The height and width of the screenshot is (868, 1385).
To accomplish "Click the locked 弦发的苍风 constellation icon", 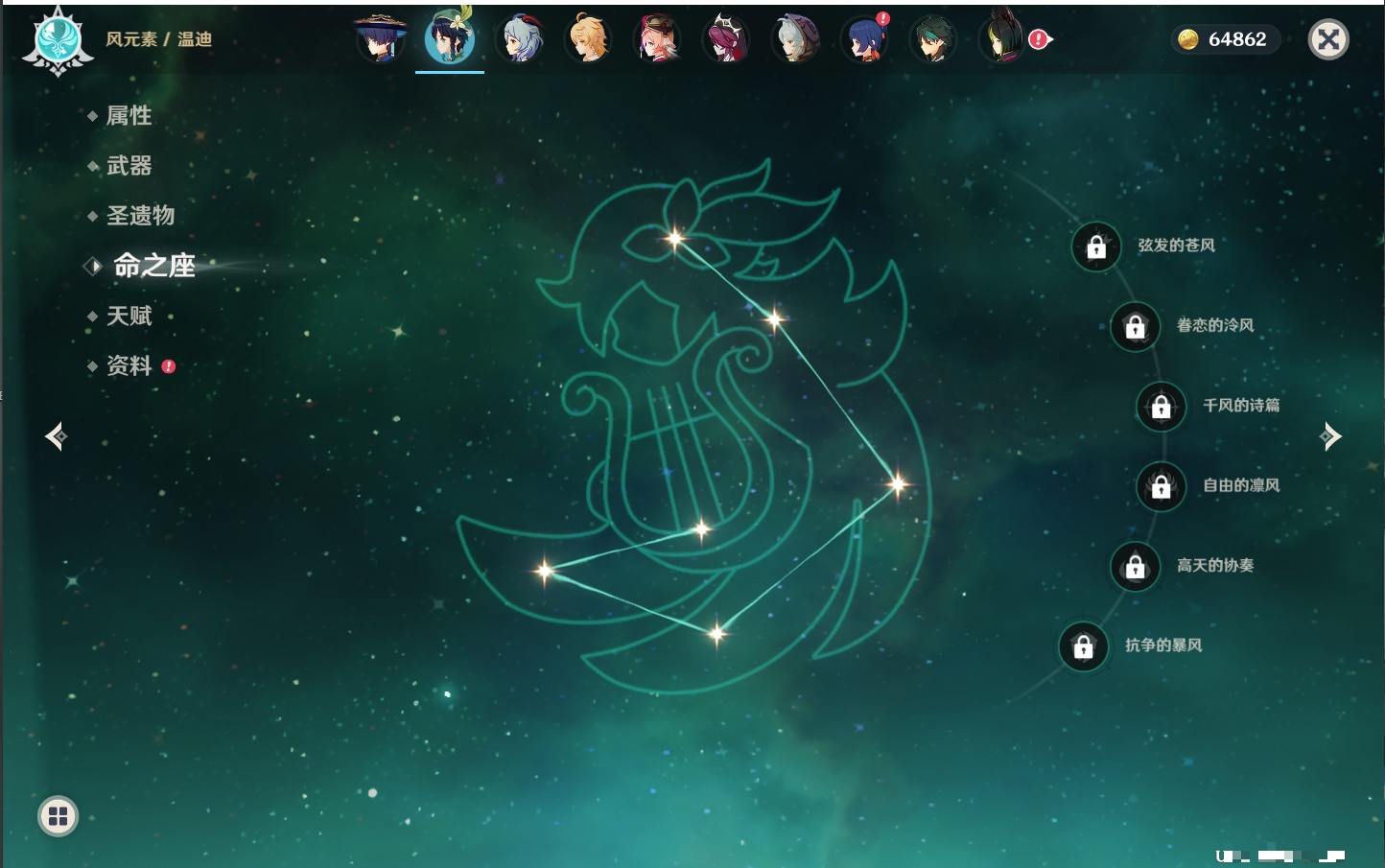I will (x=1096, y=247).
